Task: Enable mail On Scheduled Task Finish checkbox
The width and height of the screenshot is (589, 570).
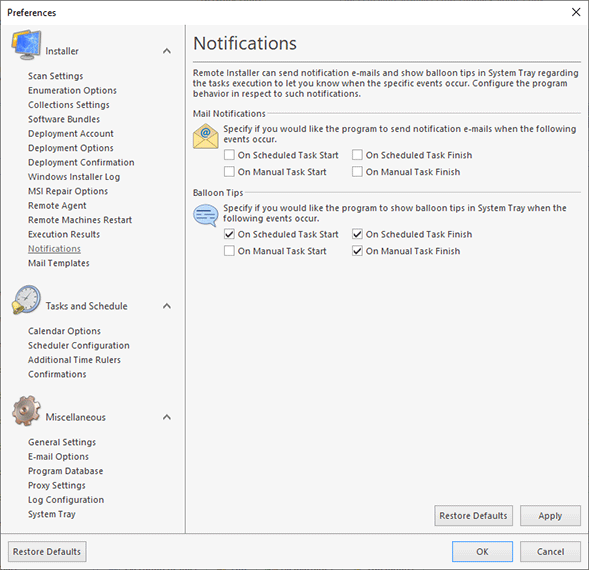Action: point(357,155)
